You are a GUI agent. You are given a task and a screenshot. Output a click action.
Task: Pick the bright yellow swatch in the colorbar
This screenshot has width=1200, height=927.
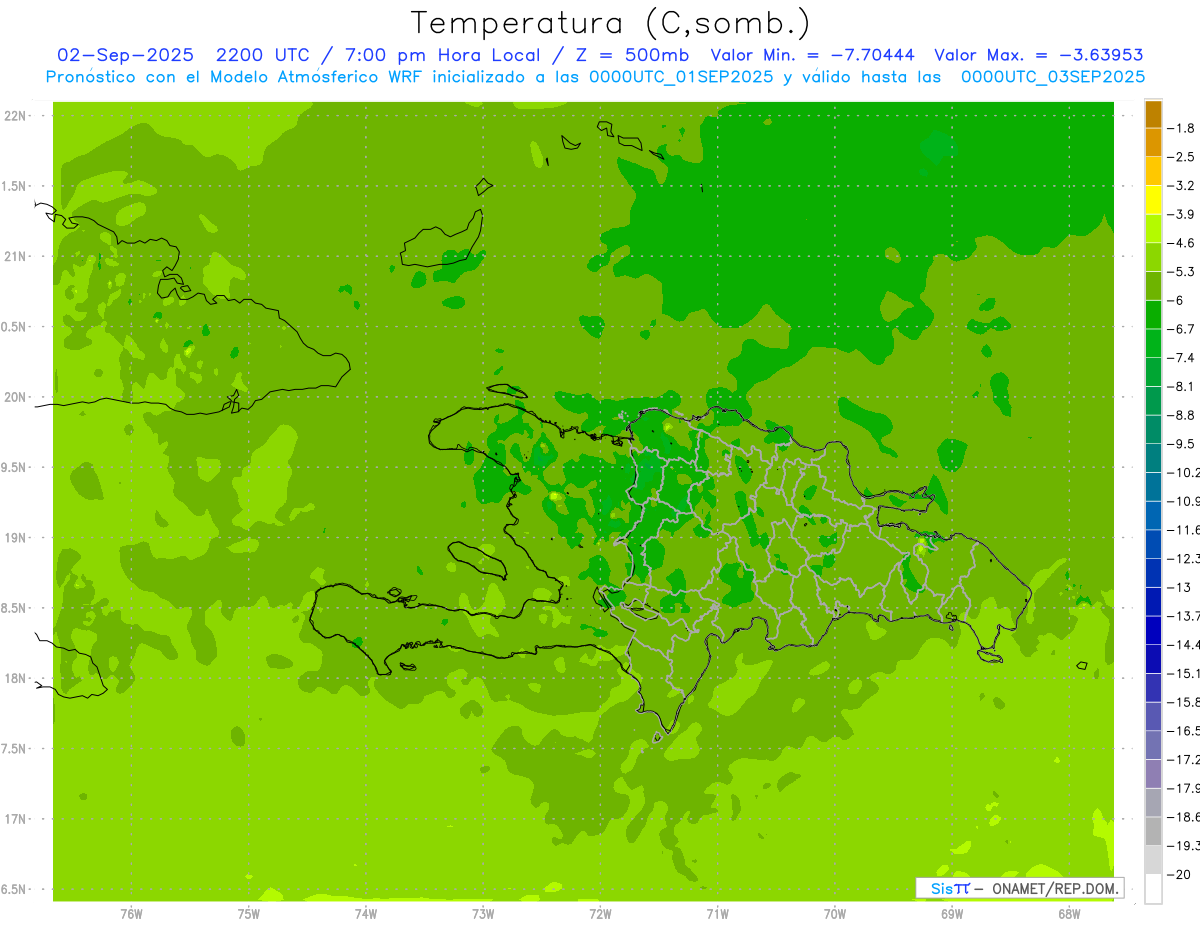pyautogui.click(x=1153, y=200)
